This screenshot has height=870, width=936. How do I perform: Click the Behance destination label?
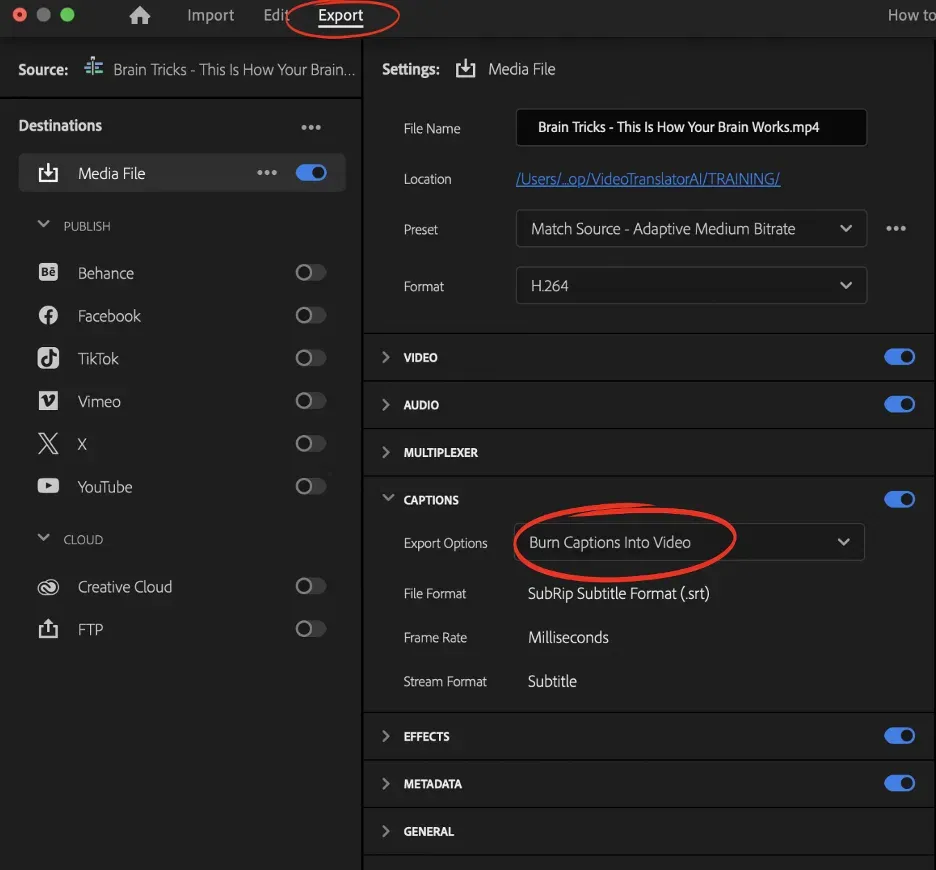[106, 273]
